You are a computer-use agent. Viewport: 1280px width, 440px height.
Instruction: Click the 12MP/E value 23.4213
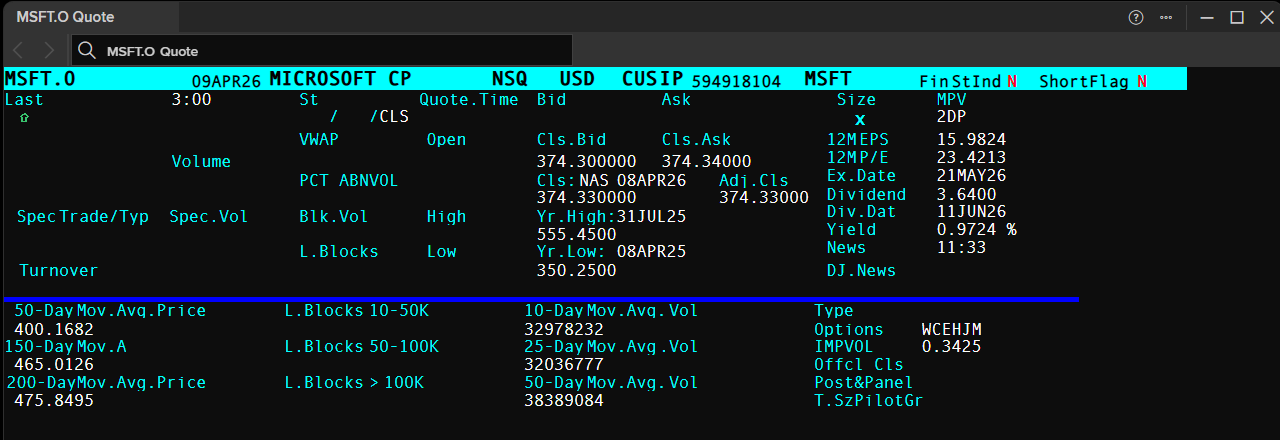[x=971, y=158]
